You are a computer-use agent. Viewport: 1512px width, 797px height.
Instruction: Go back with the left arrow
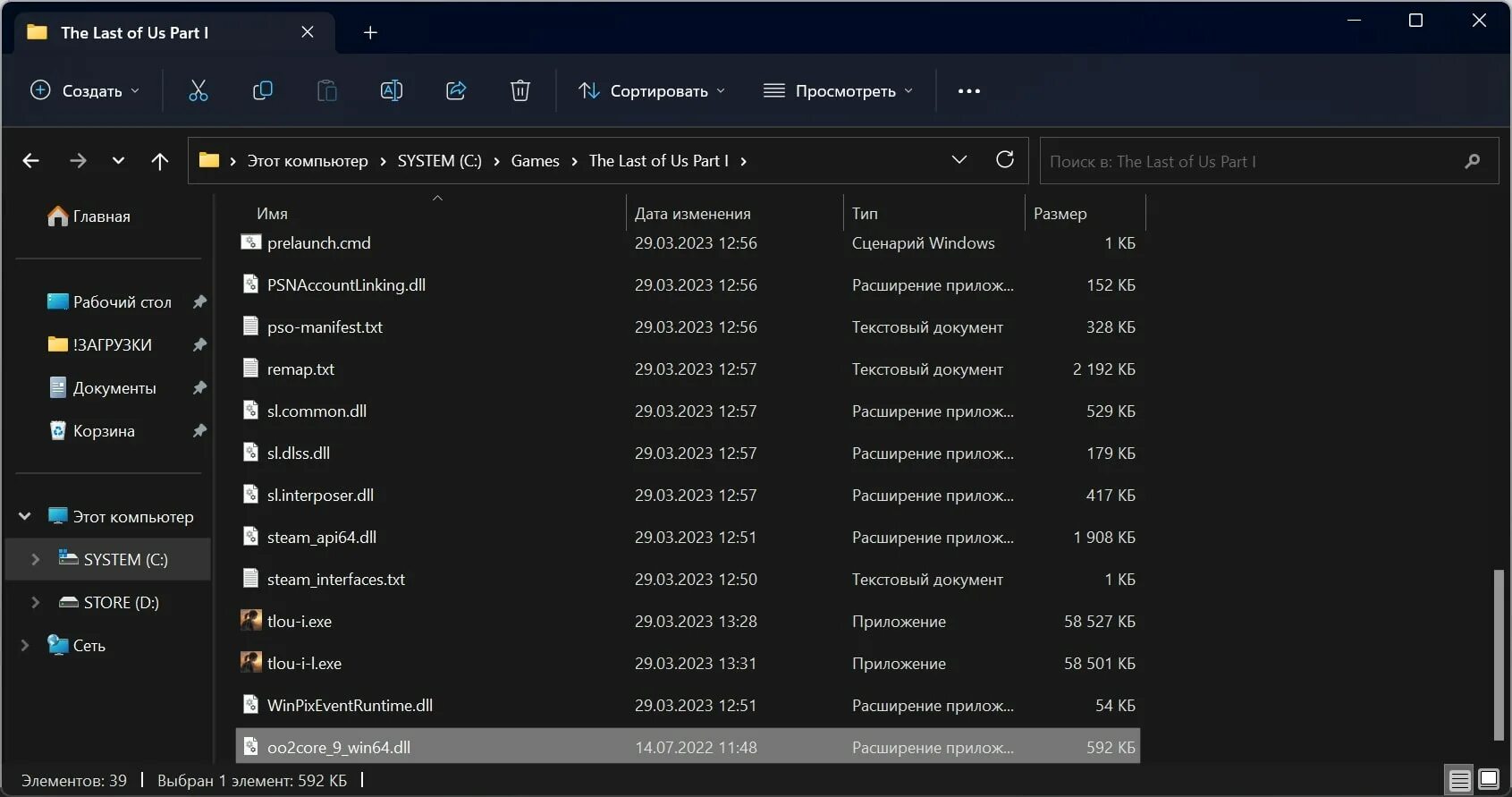31,161
